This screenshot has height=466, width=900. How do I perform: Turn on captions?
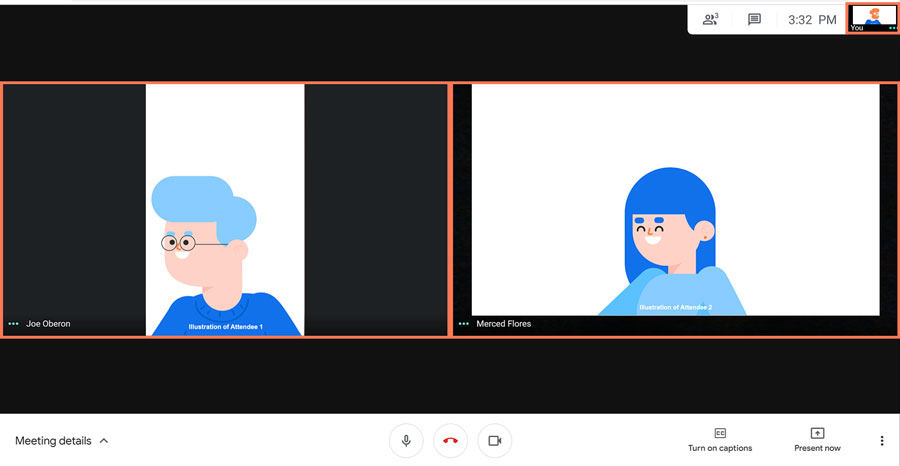(x=720, y=440)
